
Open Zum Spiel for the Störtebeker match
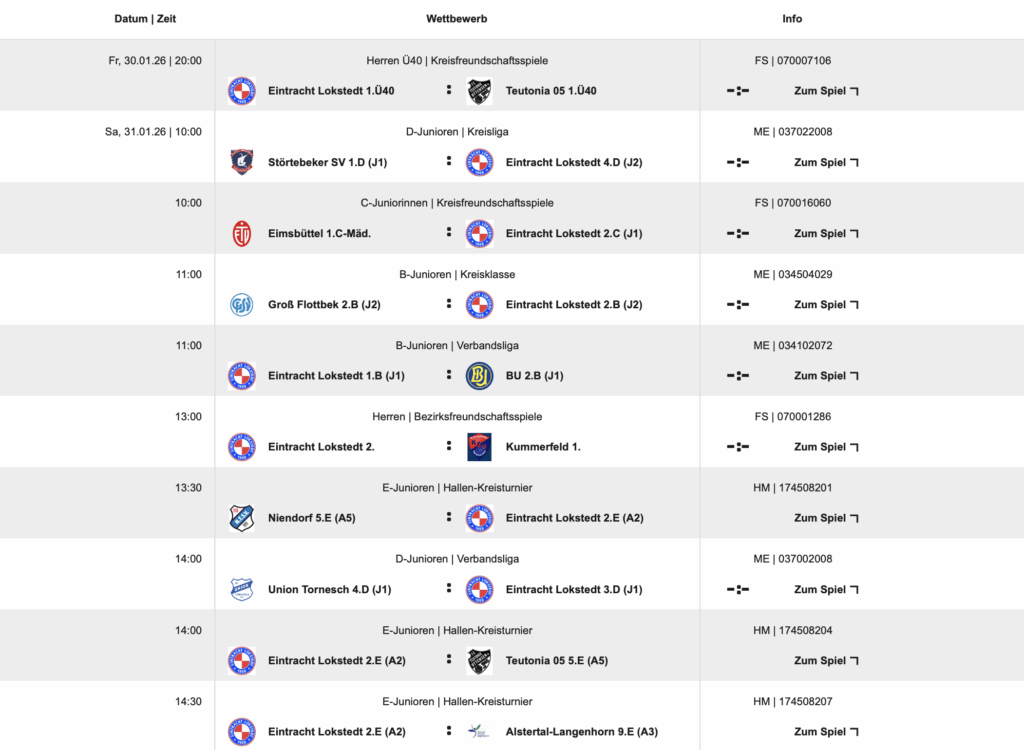(826, 162)
